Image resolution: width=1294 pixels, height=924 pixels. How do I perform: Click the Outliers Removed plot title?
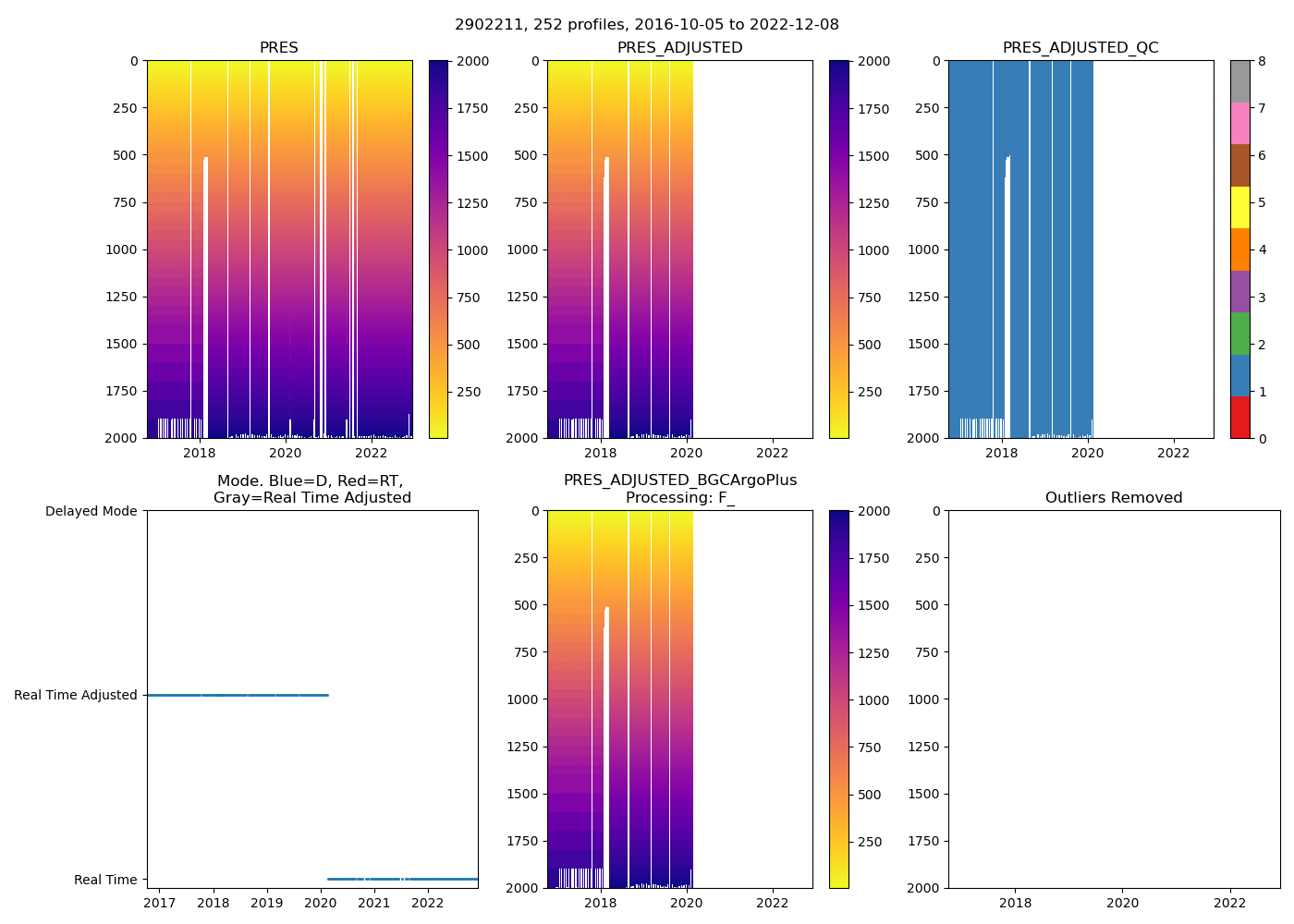pyautogui.click(x=1113, y=498)
